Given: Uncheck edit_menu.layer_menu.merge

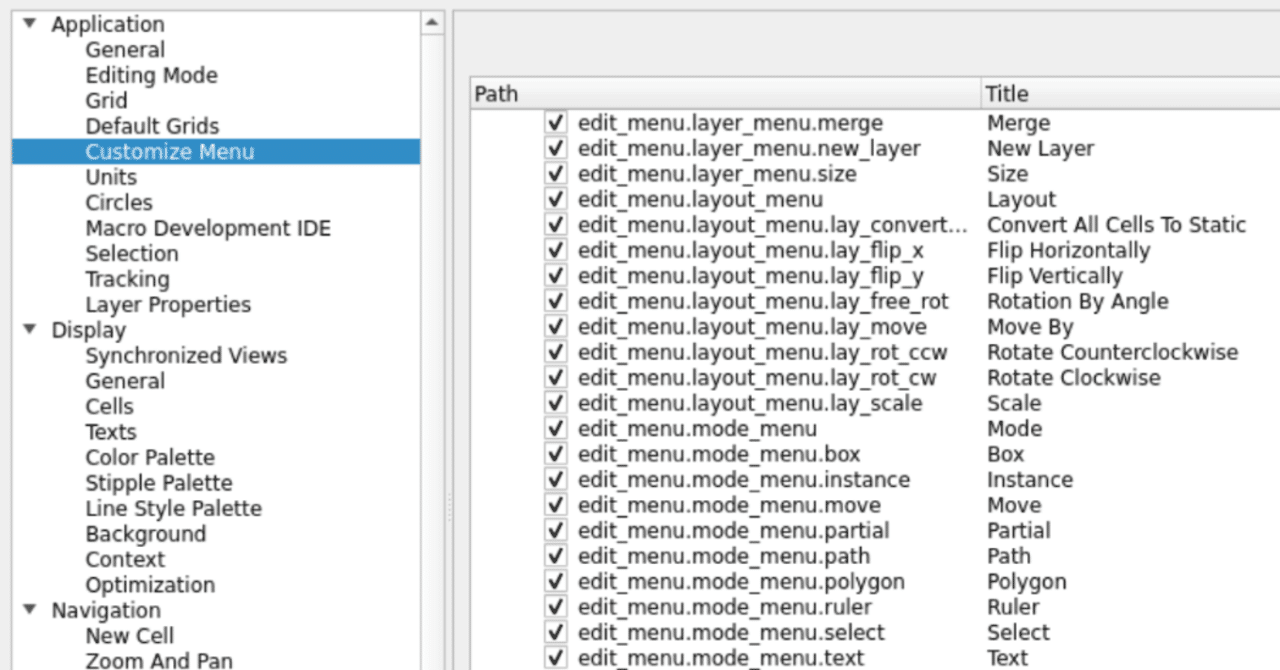Looking at the screenshot, I should click(x=555, y=122).
